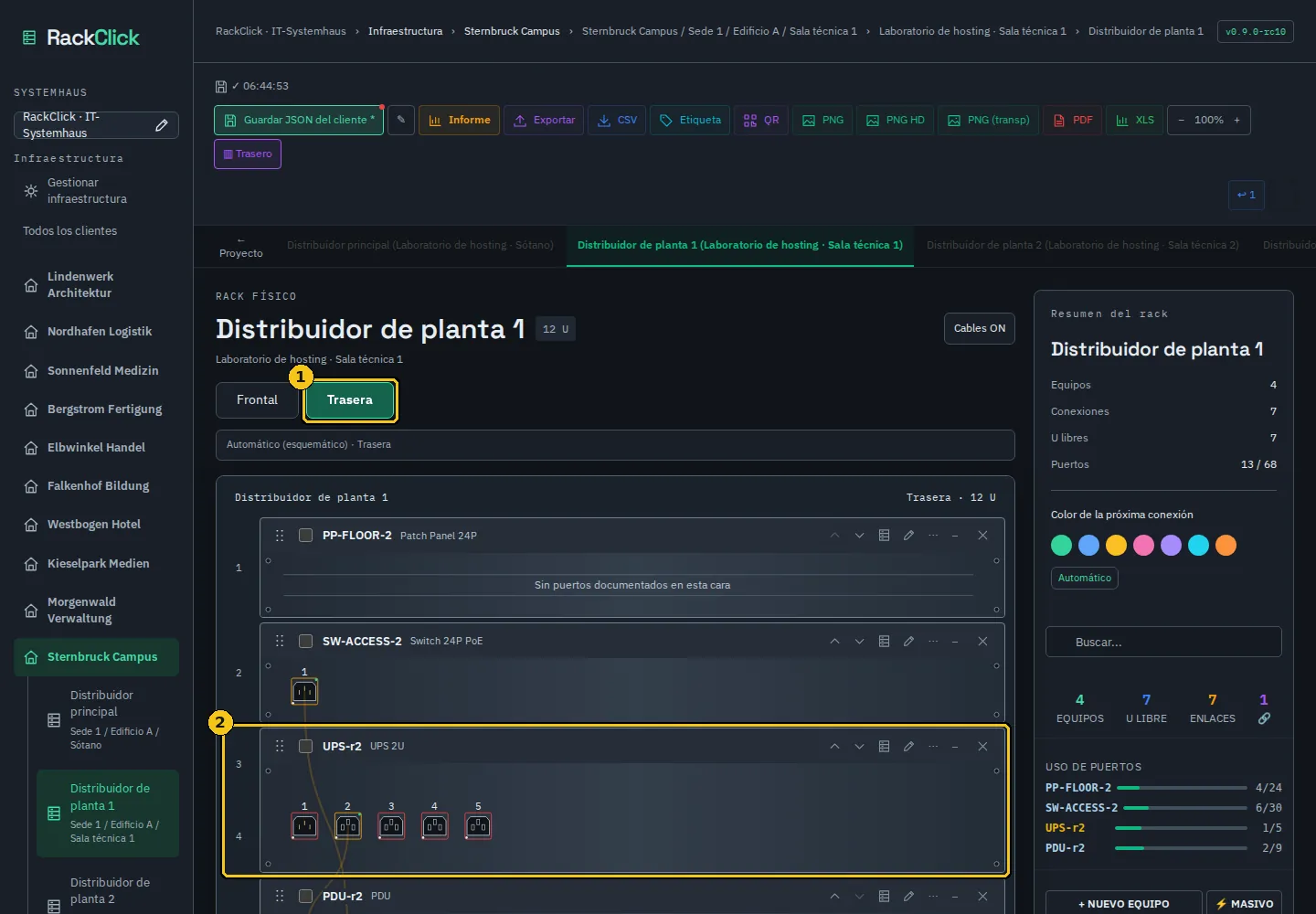Export rack as PDF
Image resolution: width=1316 pixels, height=914 pixels.
tap(1073, 120)
